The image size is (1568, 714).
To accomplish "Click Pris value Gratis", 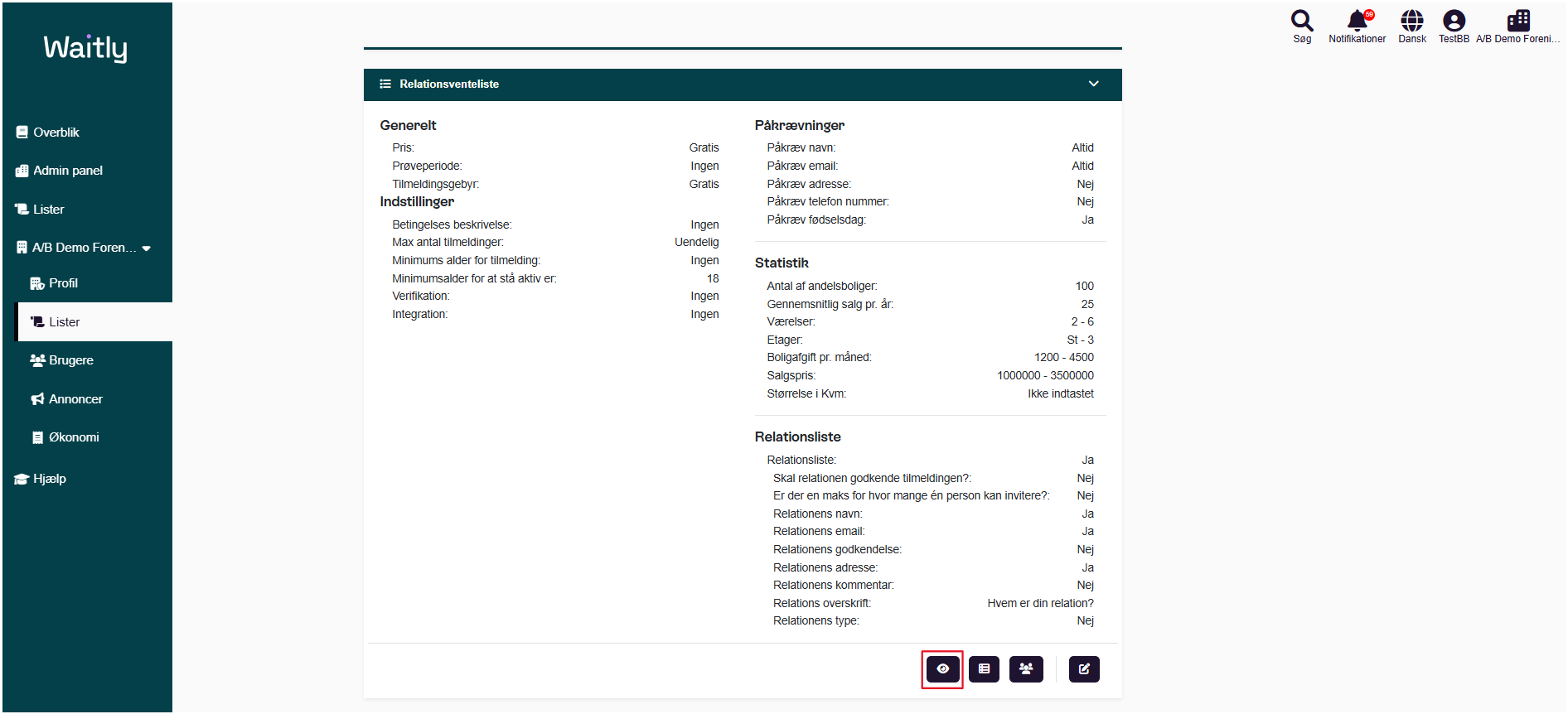I will (704, 147).
